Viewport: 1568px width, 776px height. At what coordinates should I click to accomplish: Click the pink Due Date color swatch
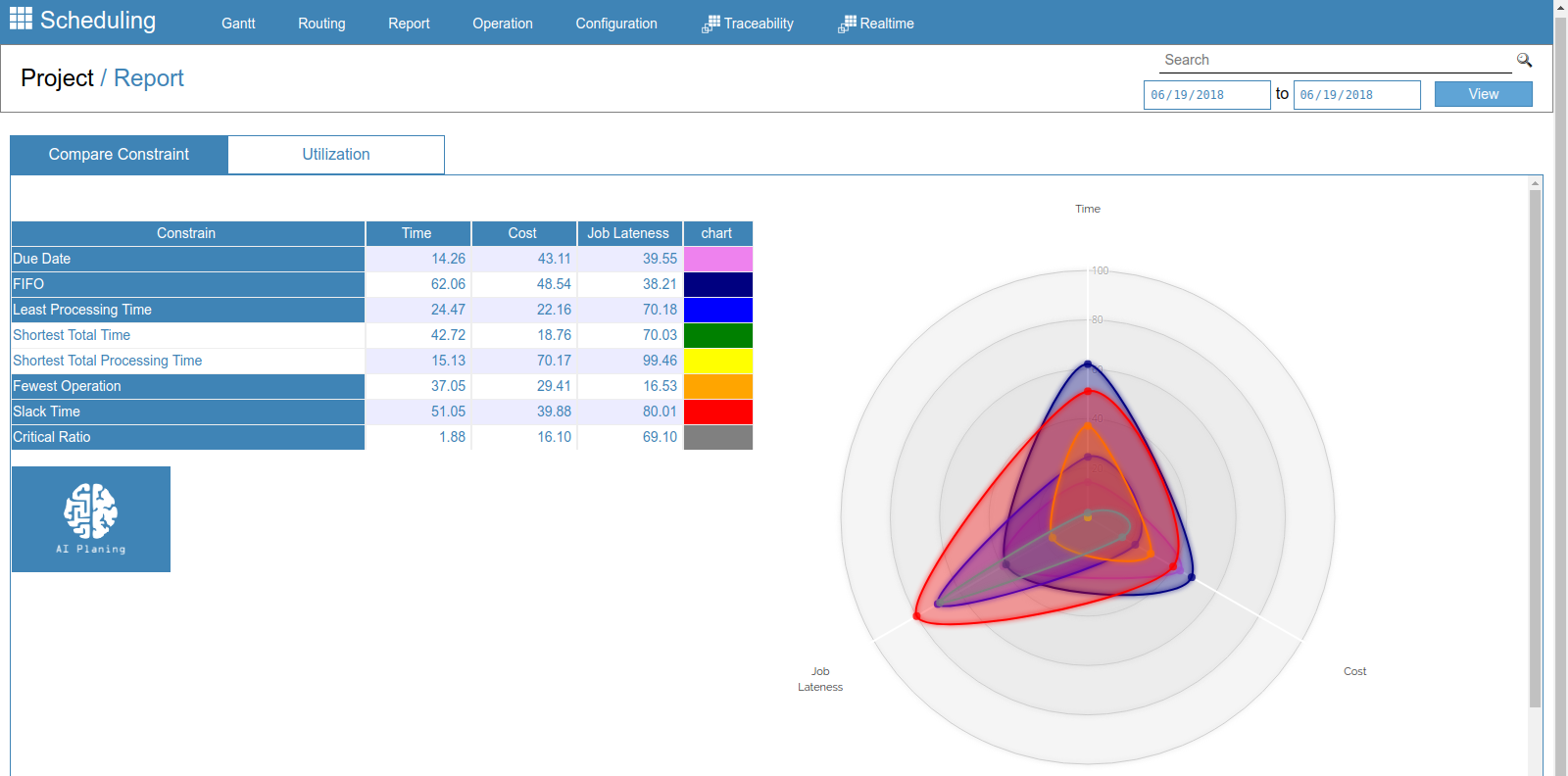click(x=717, y=259)
